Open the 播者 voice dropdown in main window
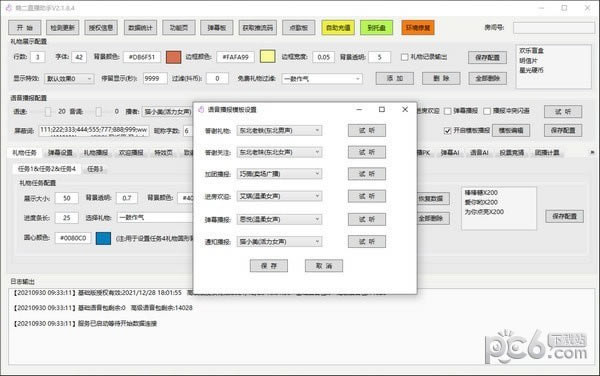The width and height of the screenshot is (600, 376). pyautogui.click(x=168, y=112)
